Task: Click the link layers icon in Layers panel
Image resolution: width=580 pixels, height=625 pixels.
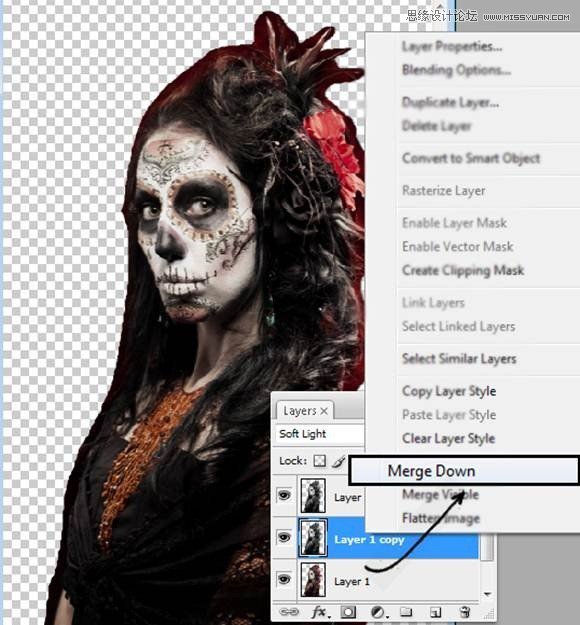Action: pos(288,612)
